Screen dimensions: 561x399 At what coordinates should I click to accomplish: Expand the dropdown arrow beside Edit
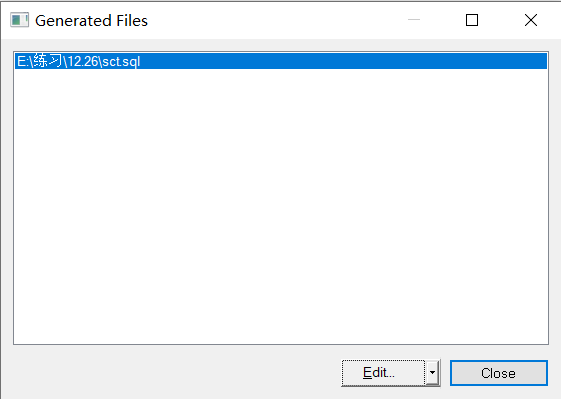pos(433,373)
